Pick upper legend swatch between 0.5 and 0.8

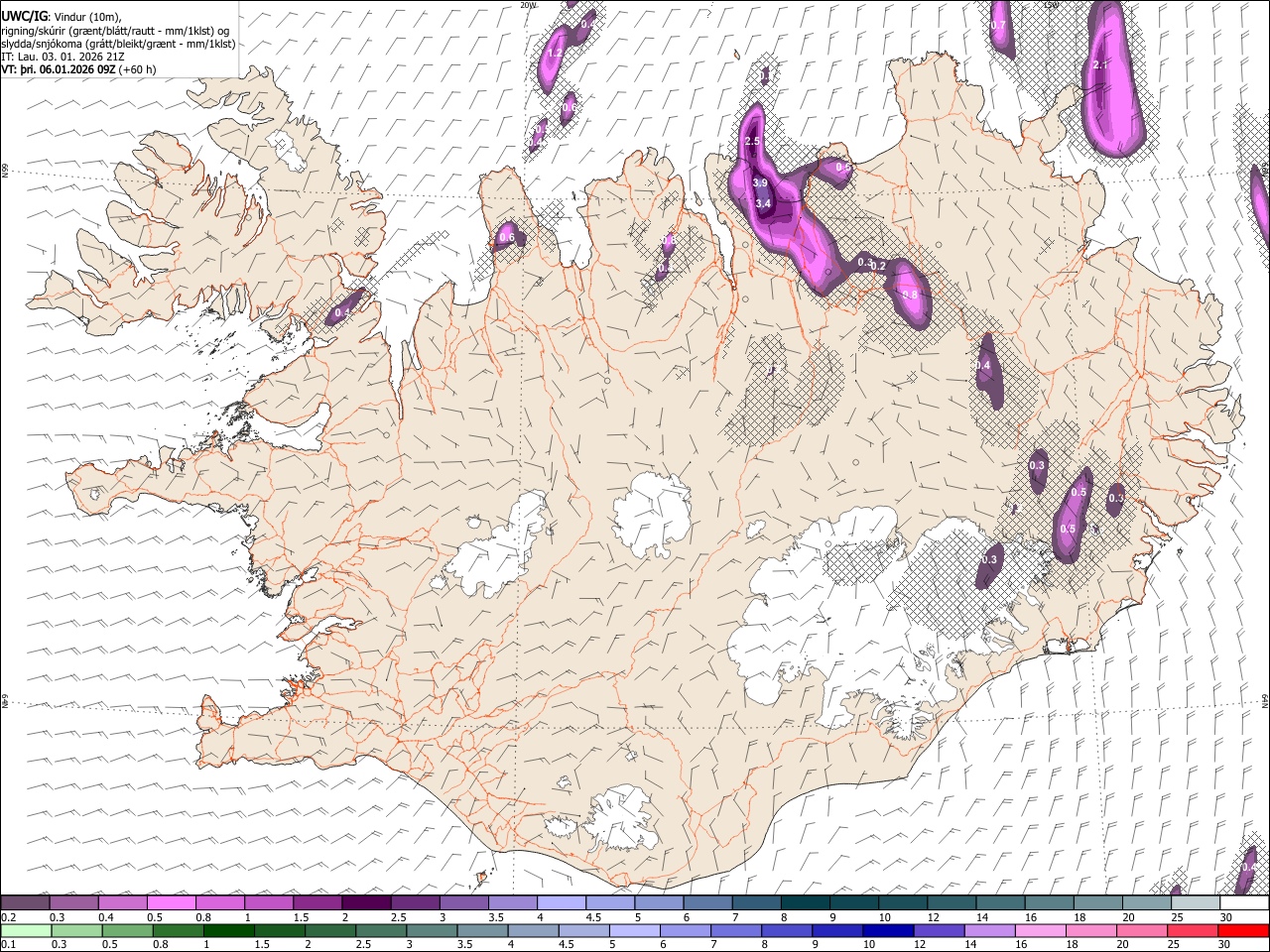[x=173, y=903]
